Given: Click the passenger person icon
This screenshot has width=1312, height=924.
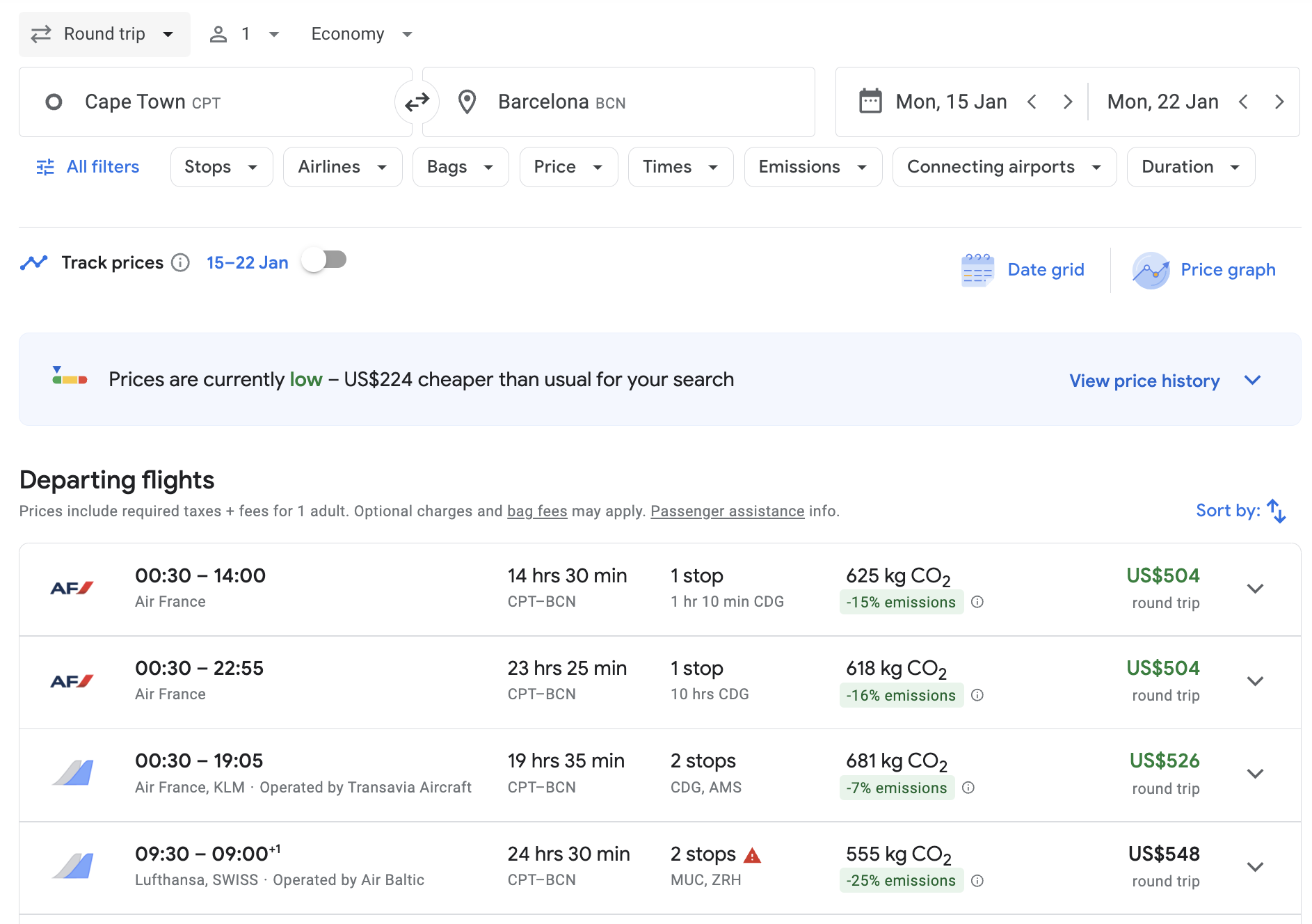Looking at the screenshot, I should click(x=218, y=34).
